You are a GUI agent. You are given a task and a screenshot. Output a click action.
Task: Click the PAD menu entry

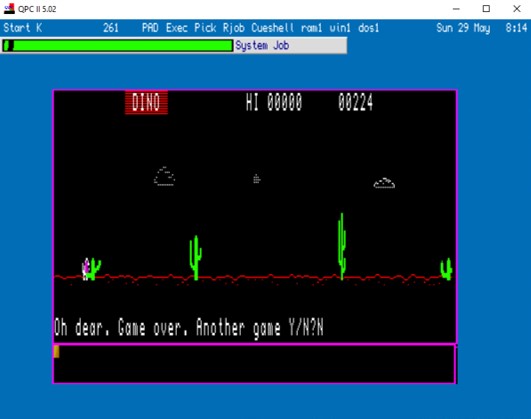pyautogui.click(x=150, y=28)
